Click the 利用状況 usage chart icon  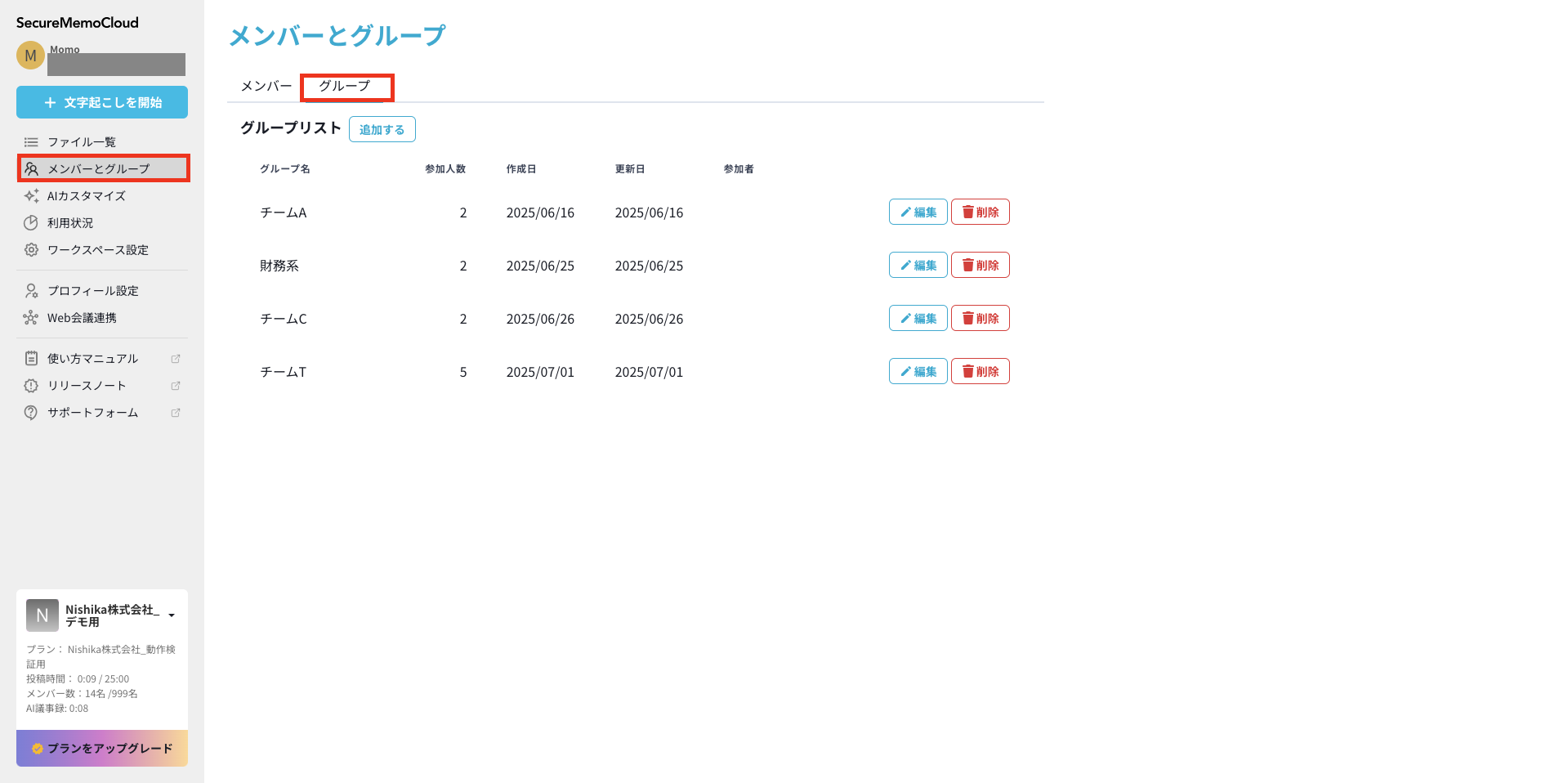click(31, 223)
